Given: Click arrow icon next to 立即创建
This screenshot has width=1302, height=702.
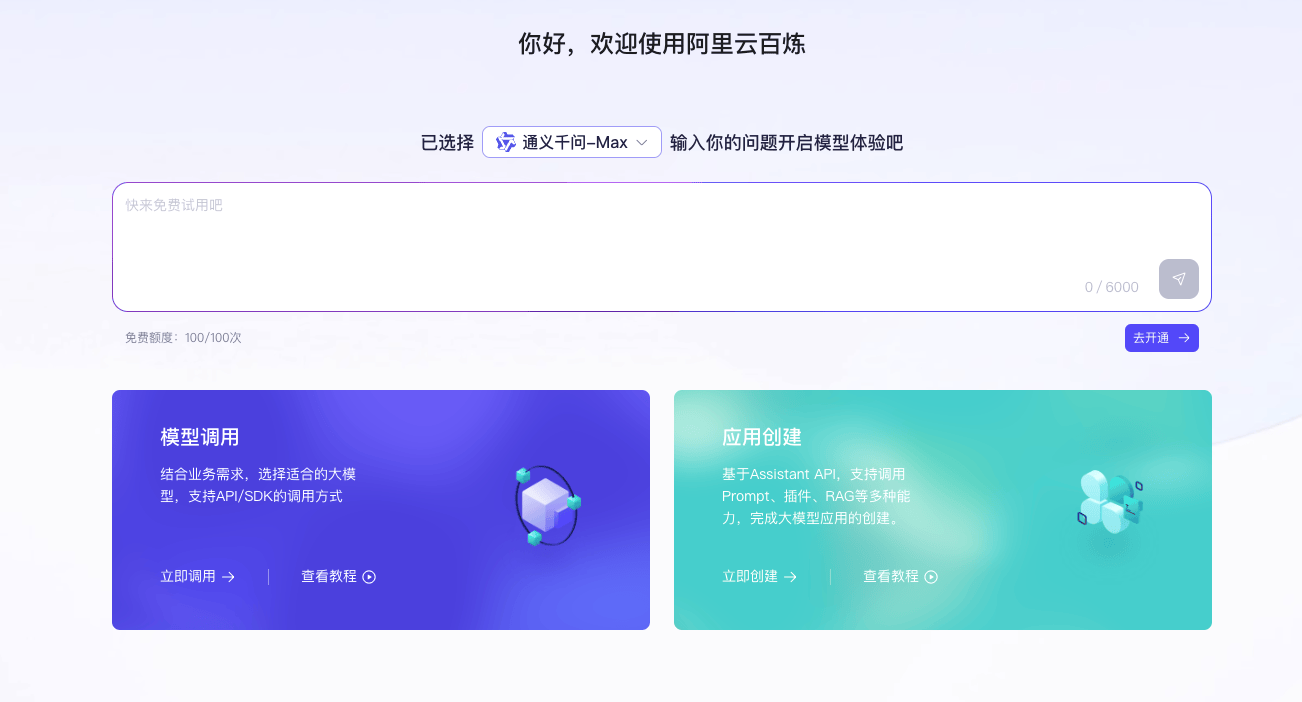Looking at the screenshot, I should click(790, 577).
